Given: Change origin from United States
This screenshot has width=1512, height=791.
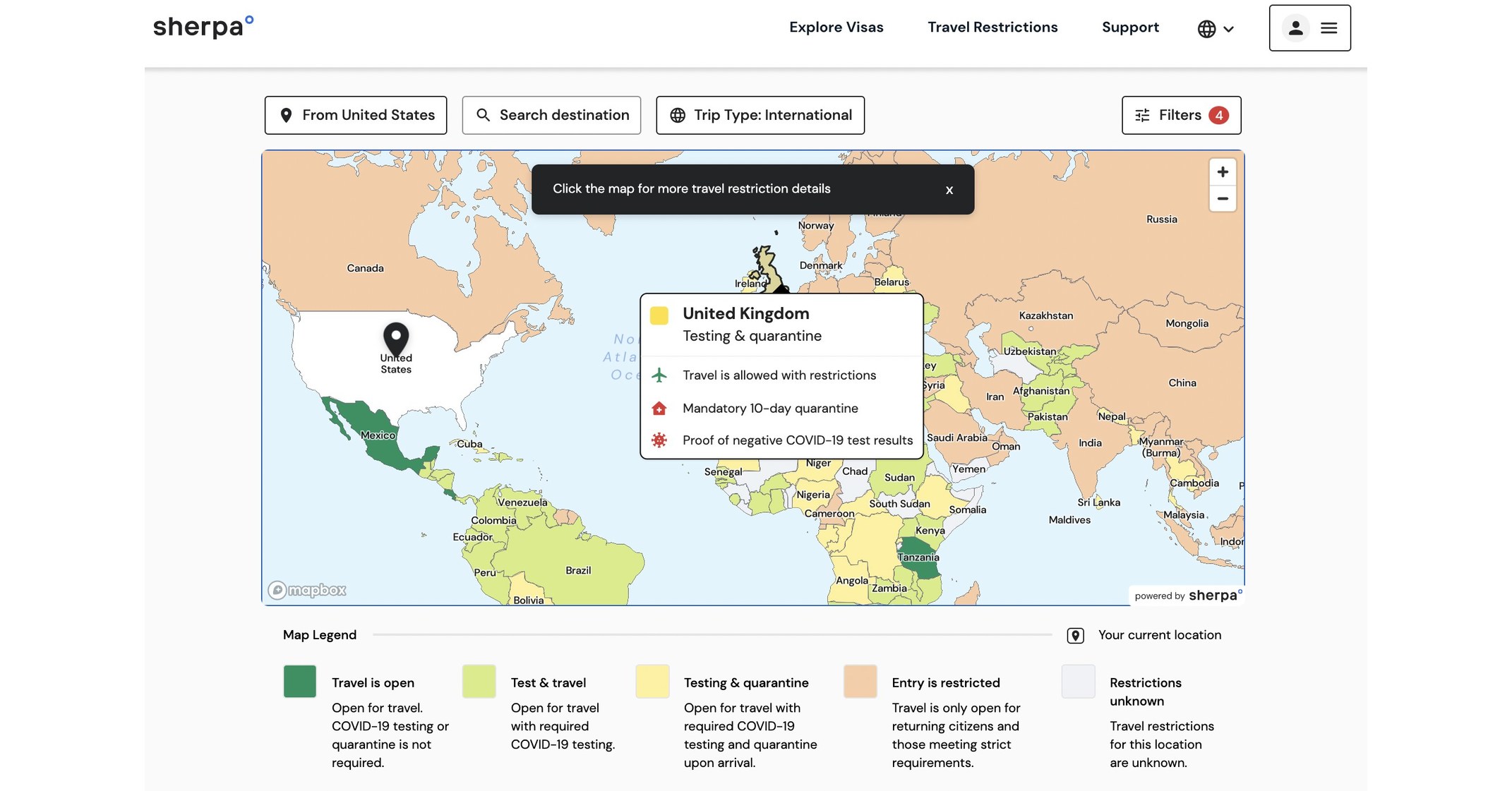Looking at the screenshot, I should click(356, 115).
